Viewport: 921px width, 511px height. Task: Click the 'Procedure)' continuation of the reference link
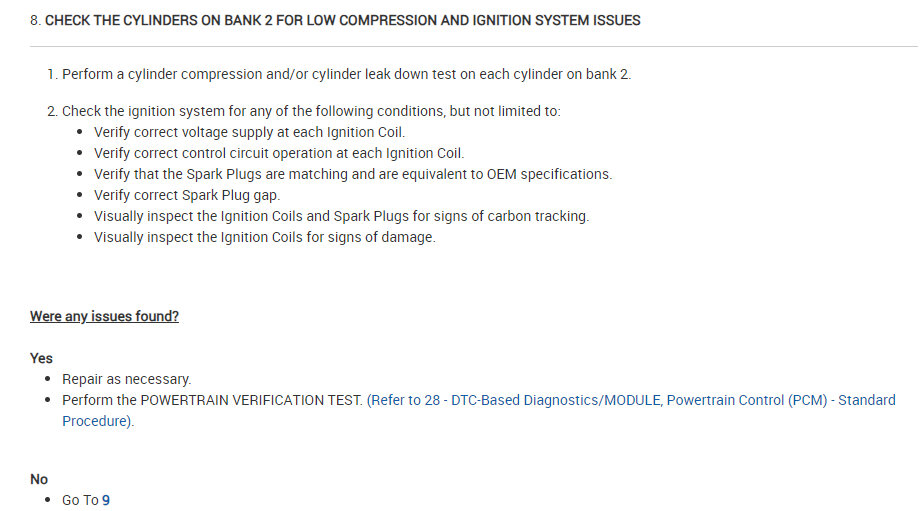pos(97,421)
